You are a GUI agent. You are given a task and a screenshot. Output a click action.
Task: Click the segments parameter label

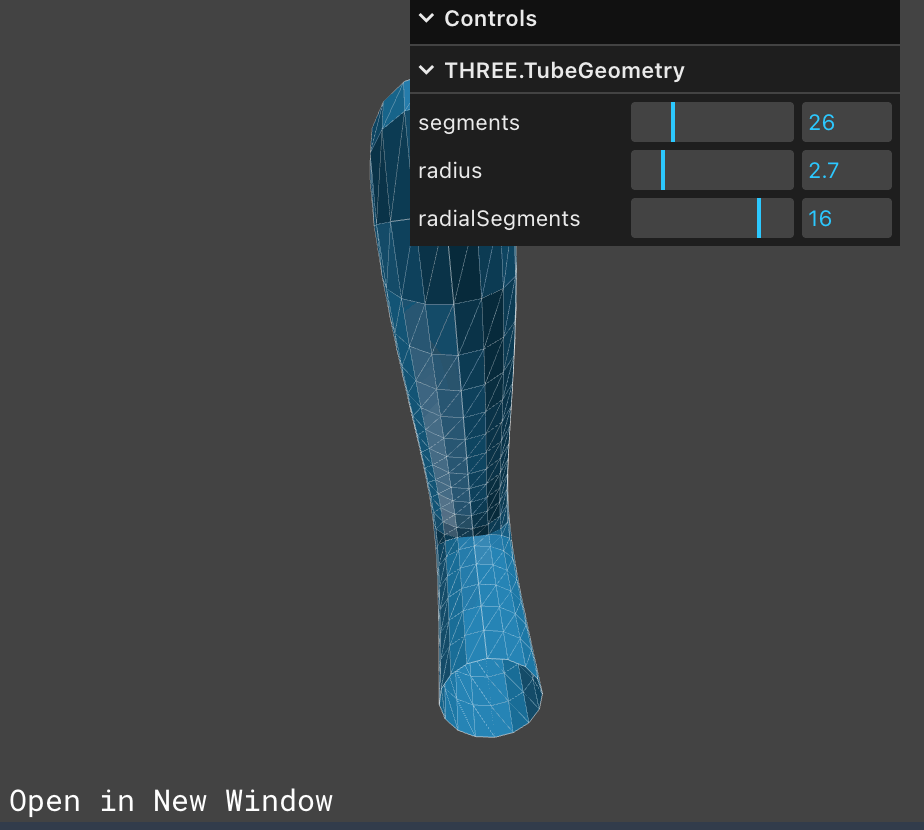(x=469, y=122)
